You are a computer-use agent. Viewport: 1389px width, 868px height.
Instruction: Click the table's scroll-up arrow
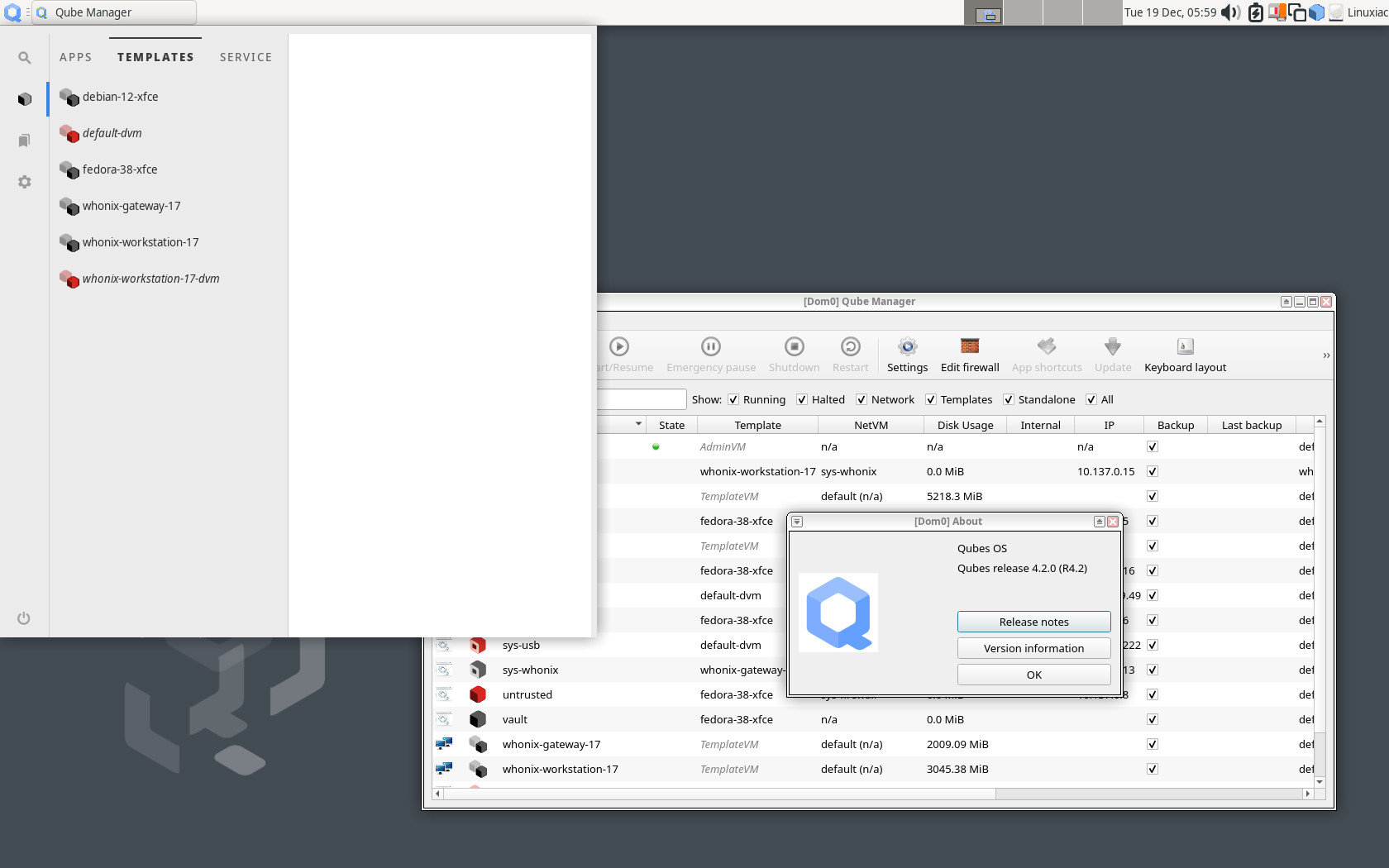[x=1320, y=422]
